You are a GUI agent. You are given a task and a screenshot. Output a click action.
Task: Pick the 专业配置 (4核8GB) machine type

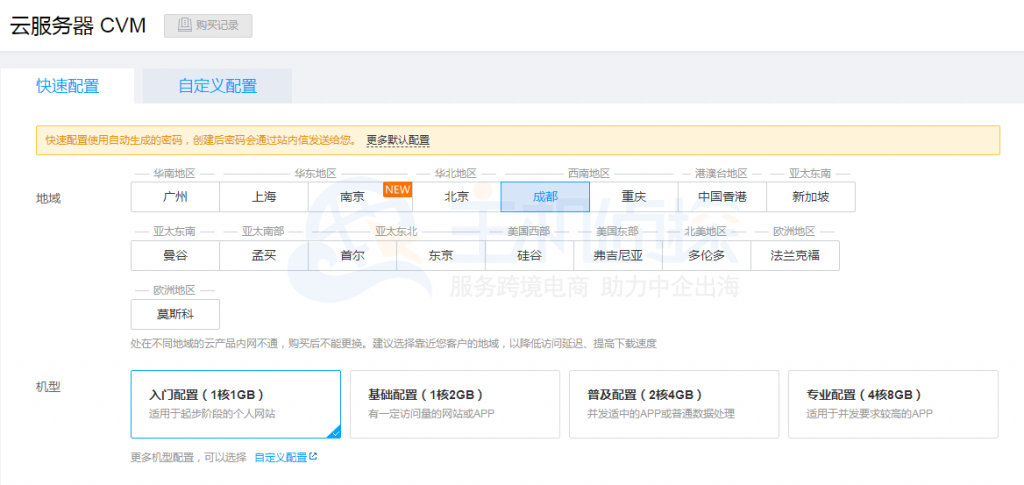[x=893, y=404]
